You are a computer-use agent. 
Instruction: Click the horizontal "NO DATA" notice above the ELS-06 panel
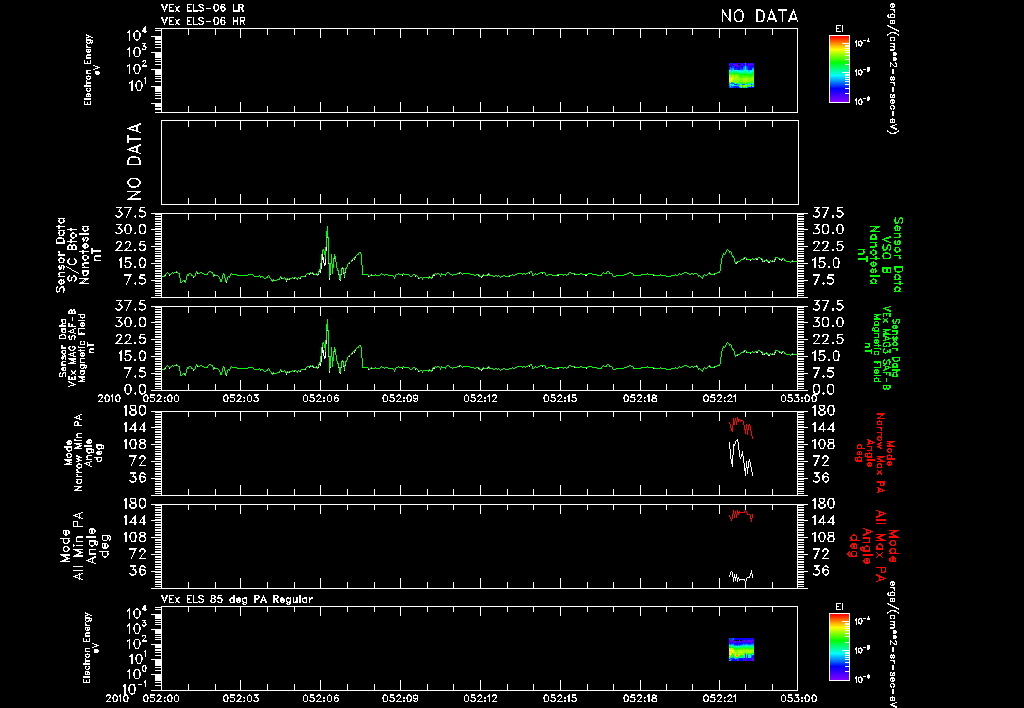tap(759, 16)
